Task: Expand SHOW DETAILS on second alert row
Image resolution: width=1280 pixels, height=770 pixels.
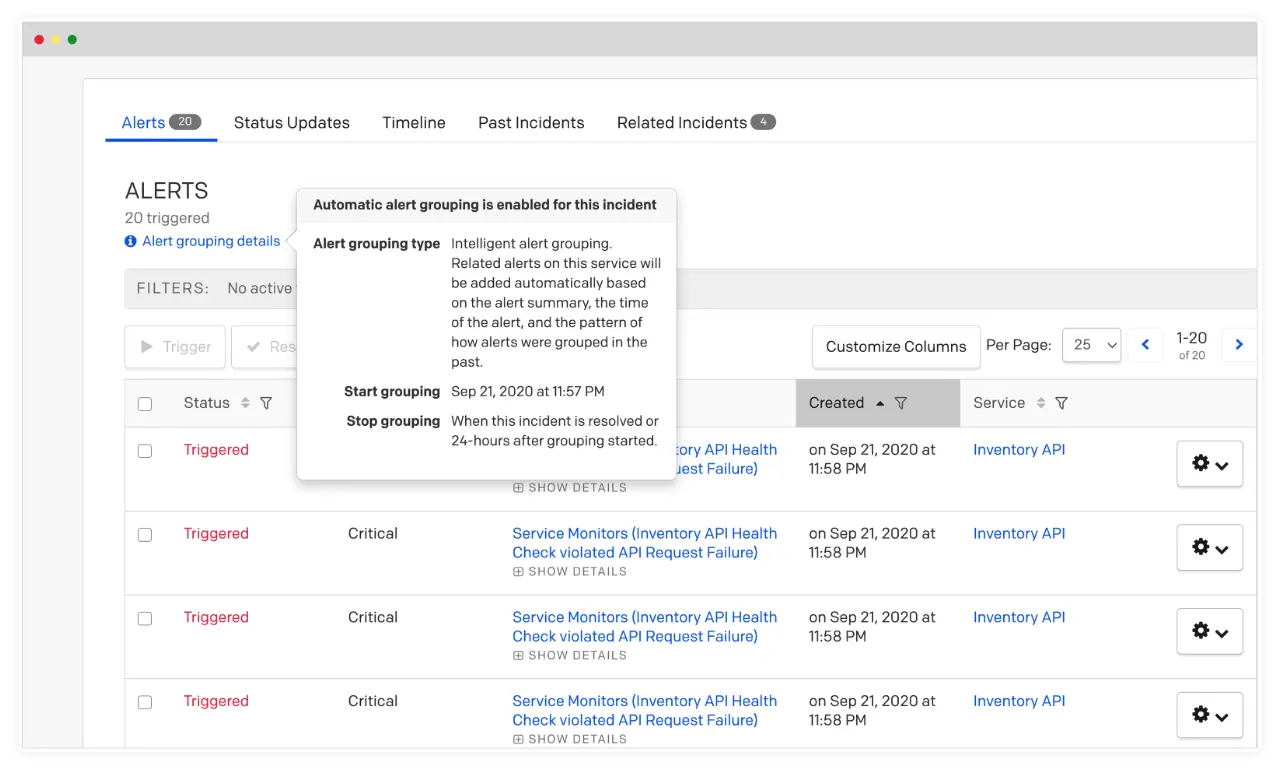Action: [x=570, y=572]
